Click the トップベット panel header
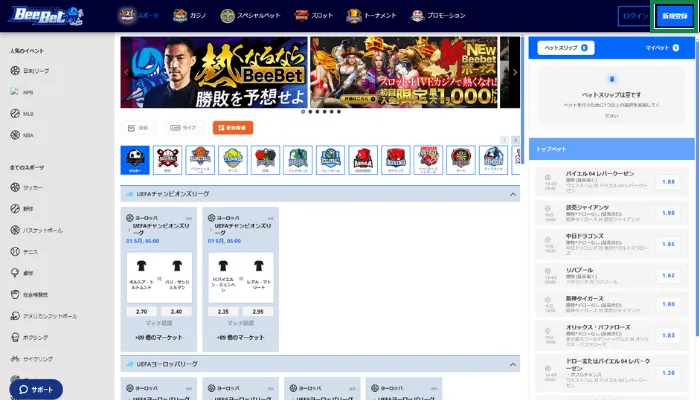Screen dimensions: 700x400 pos(612,149)
